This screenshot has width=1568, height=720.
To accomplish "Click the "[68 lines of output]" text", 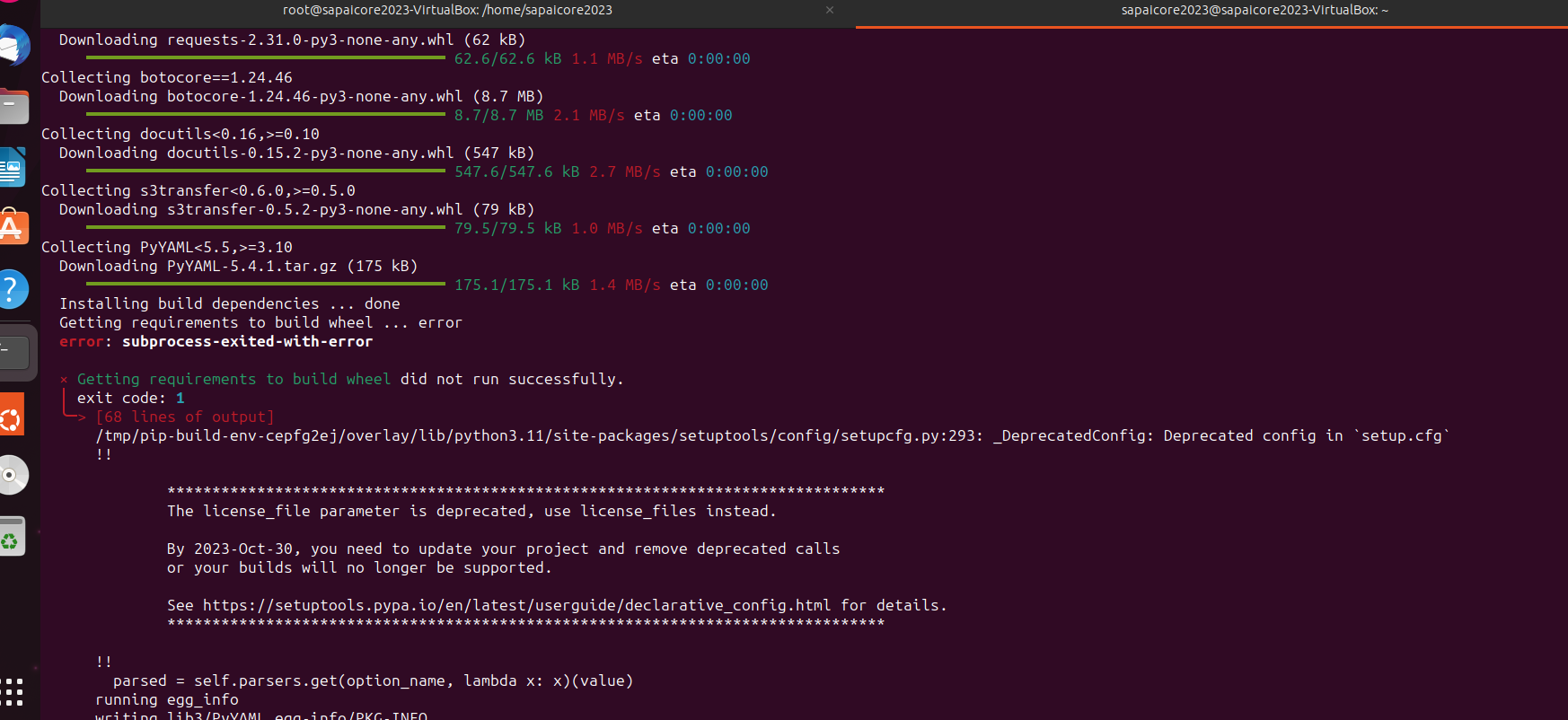I will [184, 417].
